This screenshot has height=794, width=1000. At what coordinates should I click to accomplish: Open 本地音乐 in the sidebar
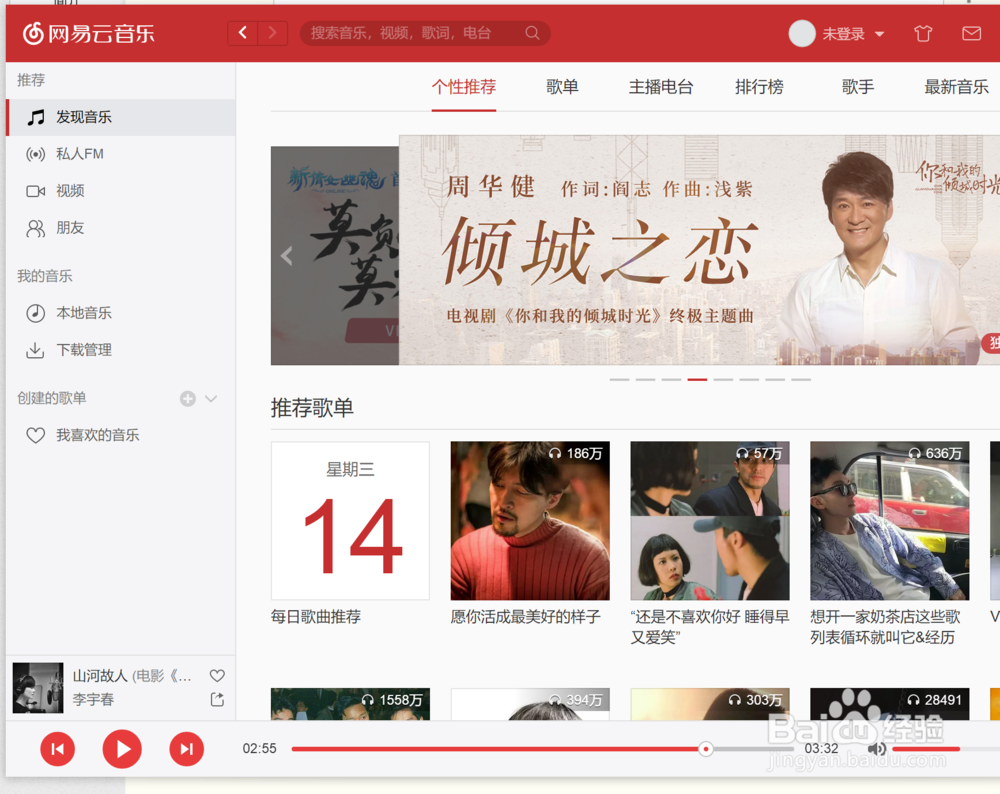[121, 313]
